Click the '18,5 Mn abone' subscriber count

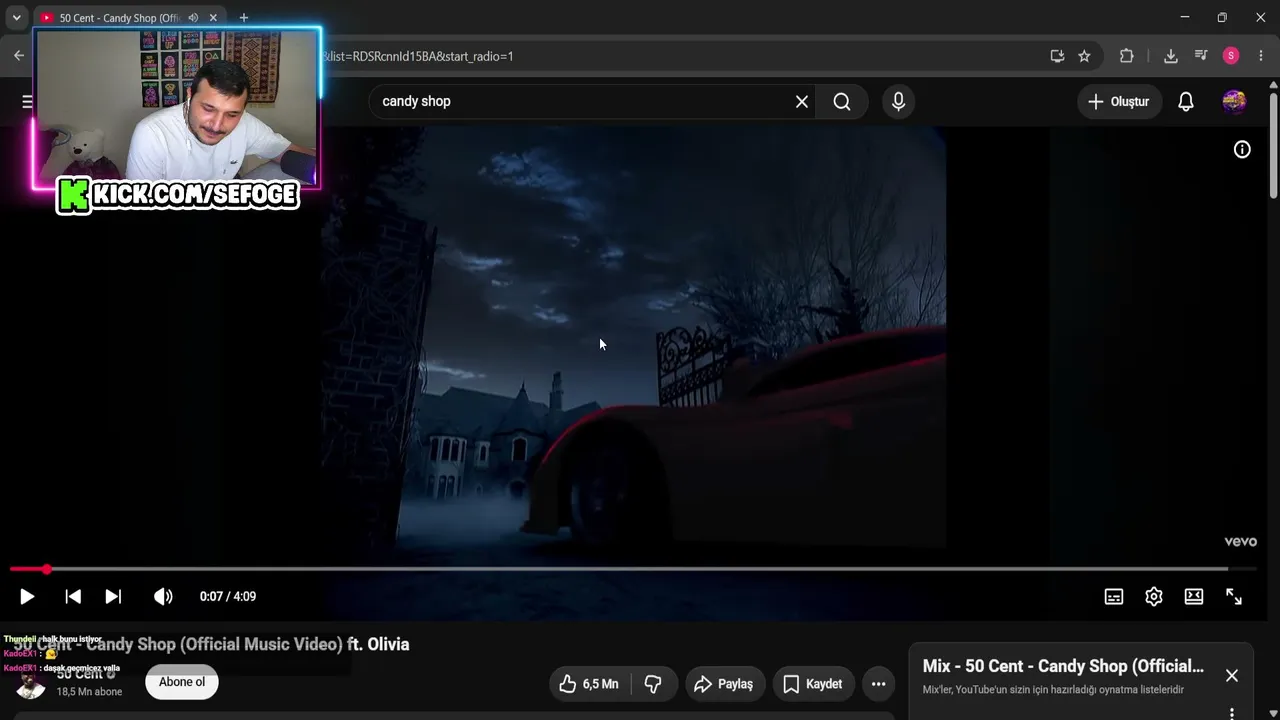pos(89,692)
